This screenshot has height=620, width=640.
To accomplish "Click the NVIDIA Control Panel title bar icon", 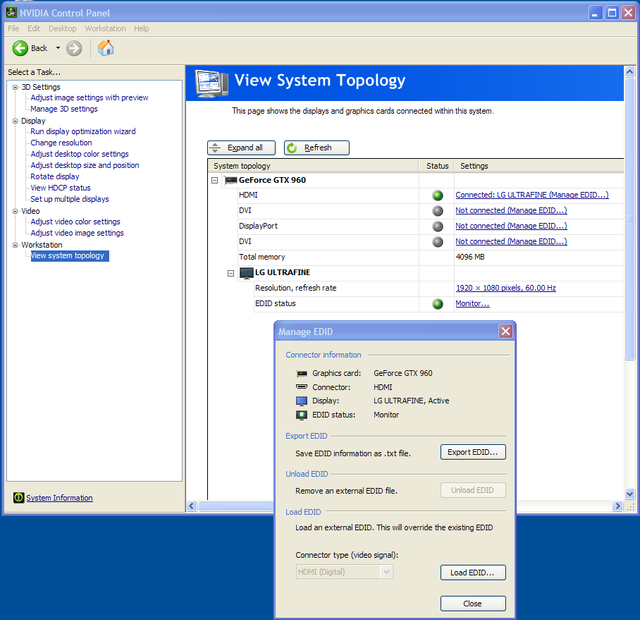I will tap(11, 13).
